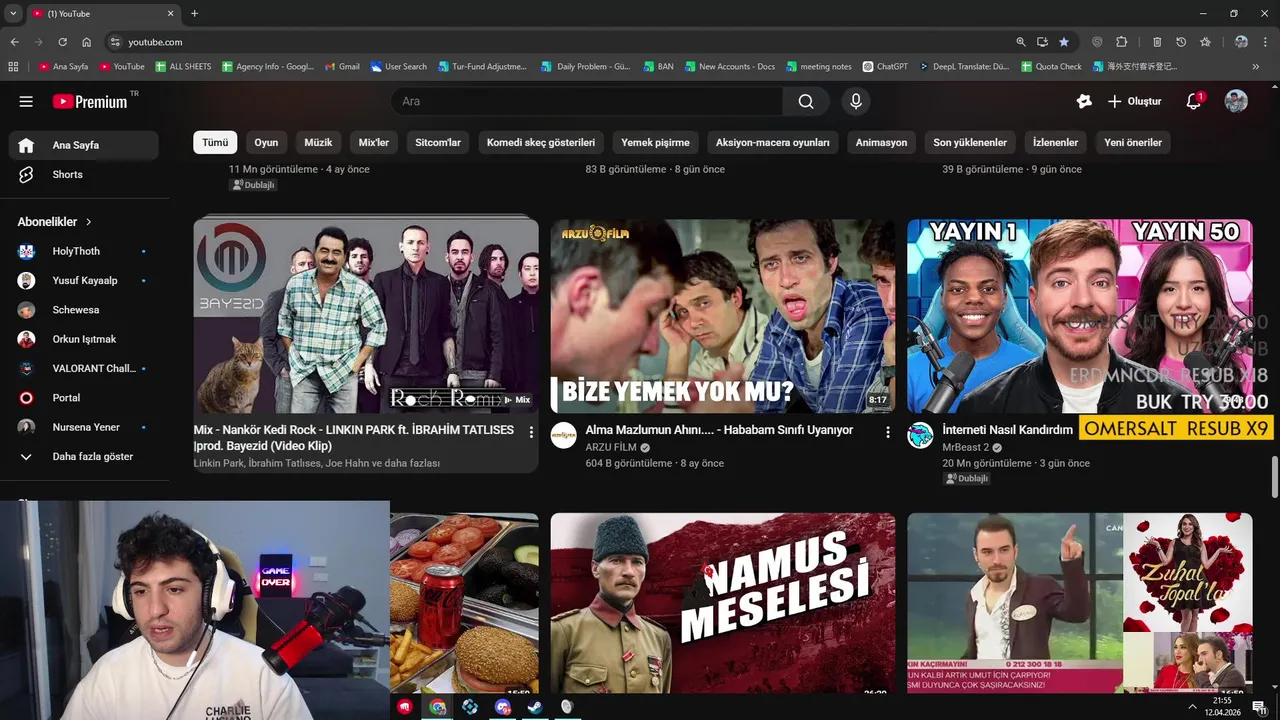Open the HolyThoth subscription channel
The width and height of the screenshot is (1280, 720).
(84, 251)
